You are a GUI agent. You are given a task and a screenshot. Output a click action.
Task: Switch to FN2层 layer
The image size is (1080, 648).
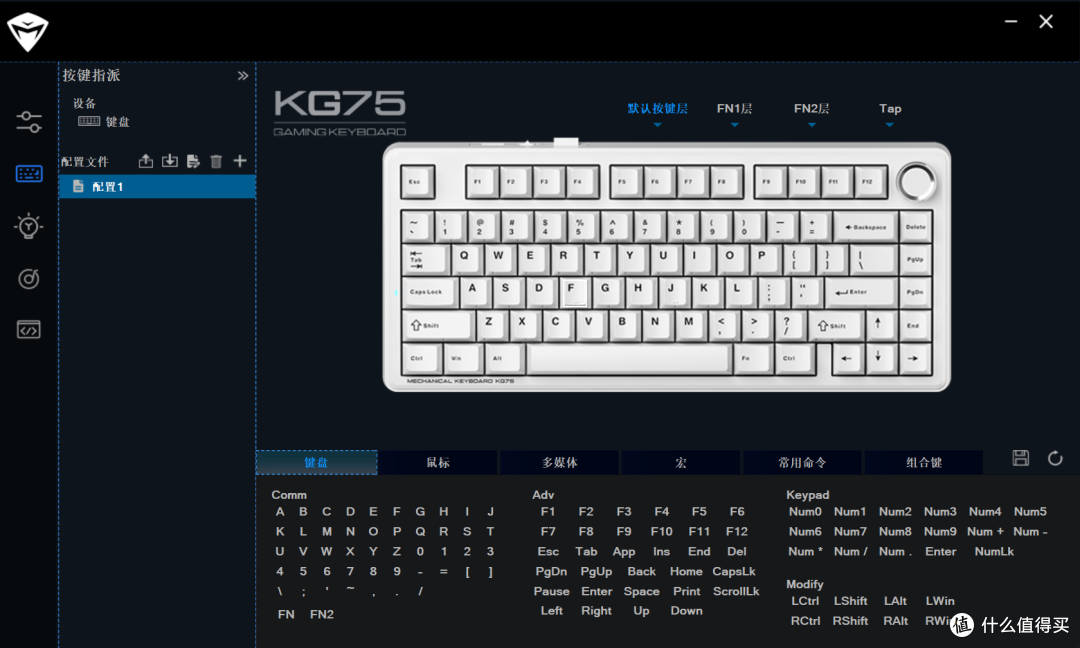(x=811, y=109)
